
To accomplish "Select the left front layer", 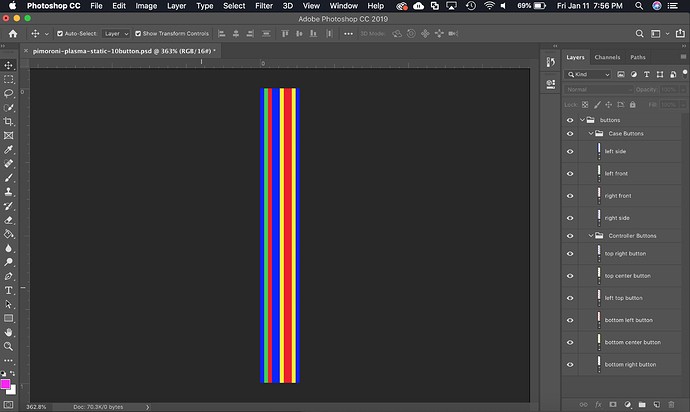I will 630,174.
